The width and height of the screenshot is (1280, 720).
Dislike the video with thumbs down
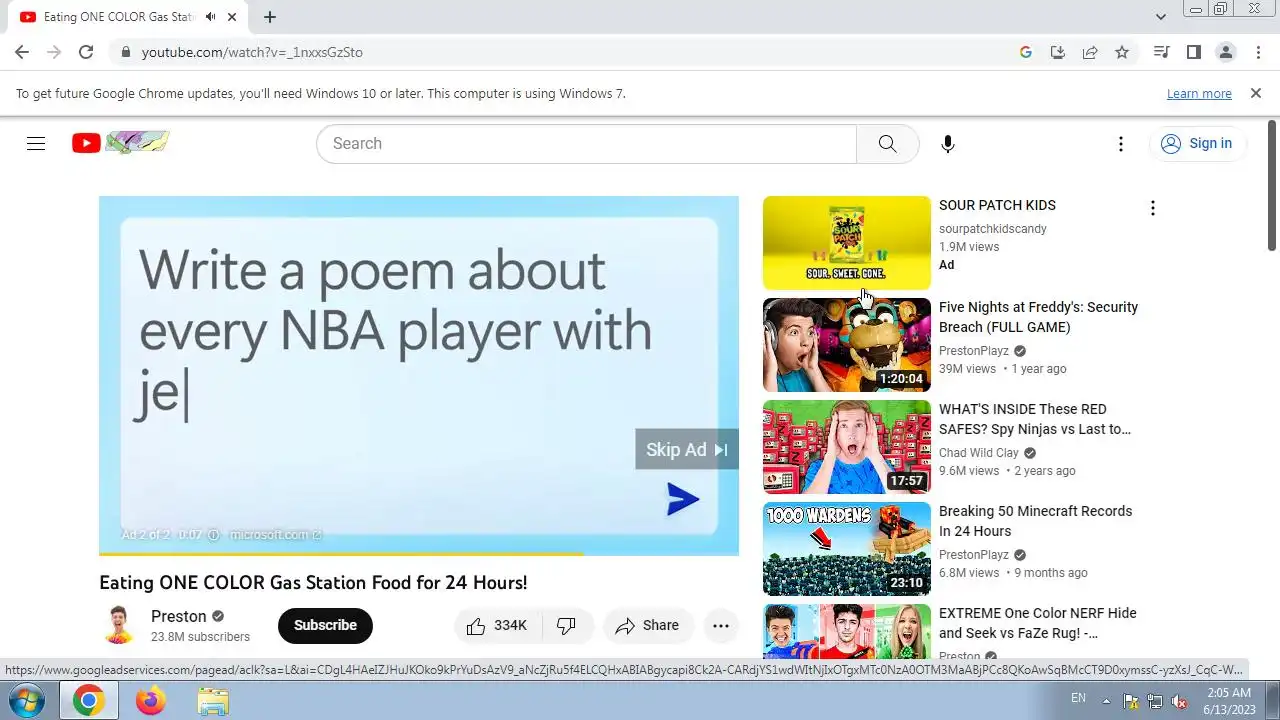(x=567, y=625)
